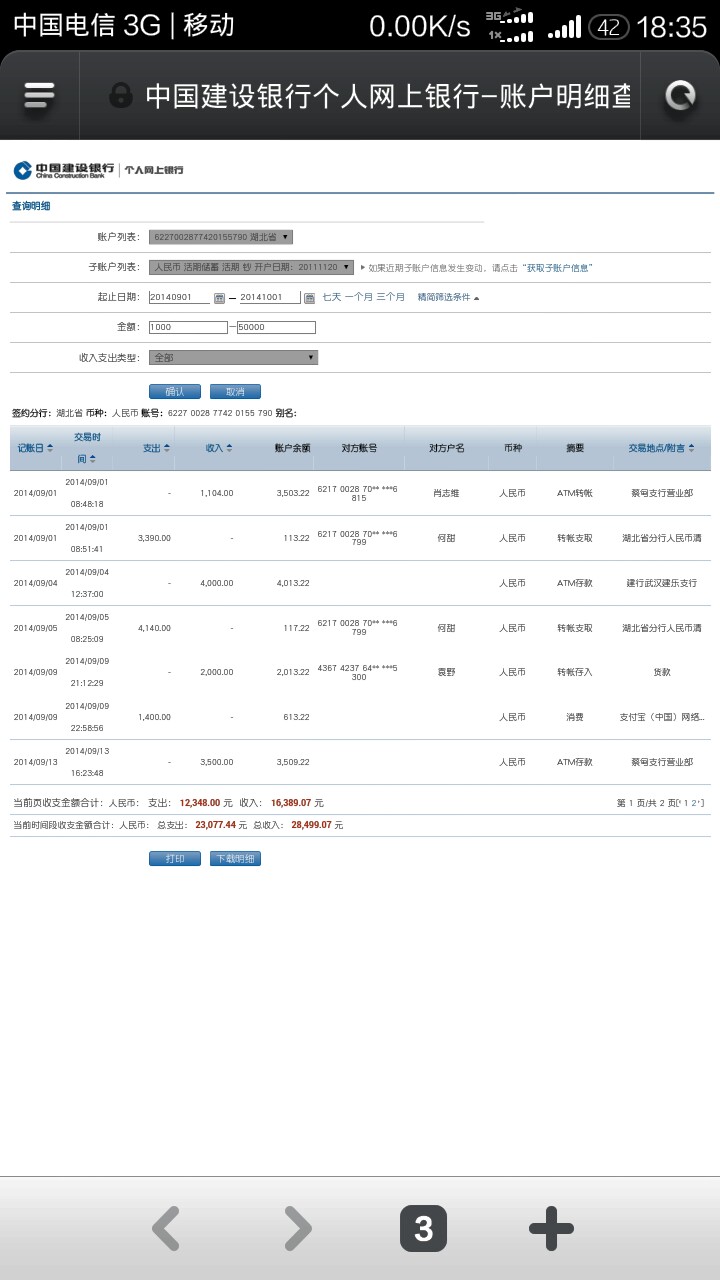Open calendar icon for start date
Screen dimensions: 720x1280
click(219, 298)
